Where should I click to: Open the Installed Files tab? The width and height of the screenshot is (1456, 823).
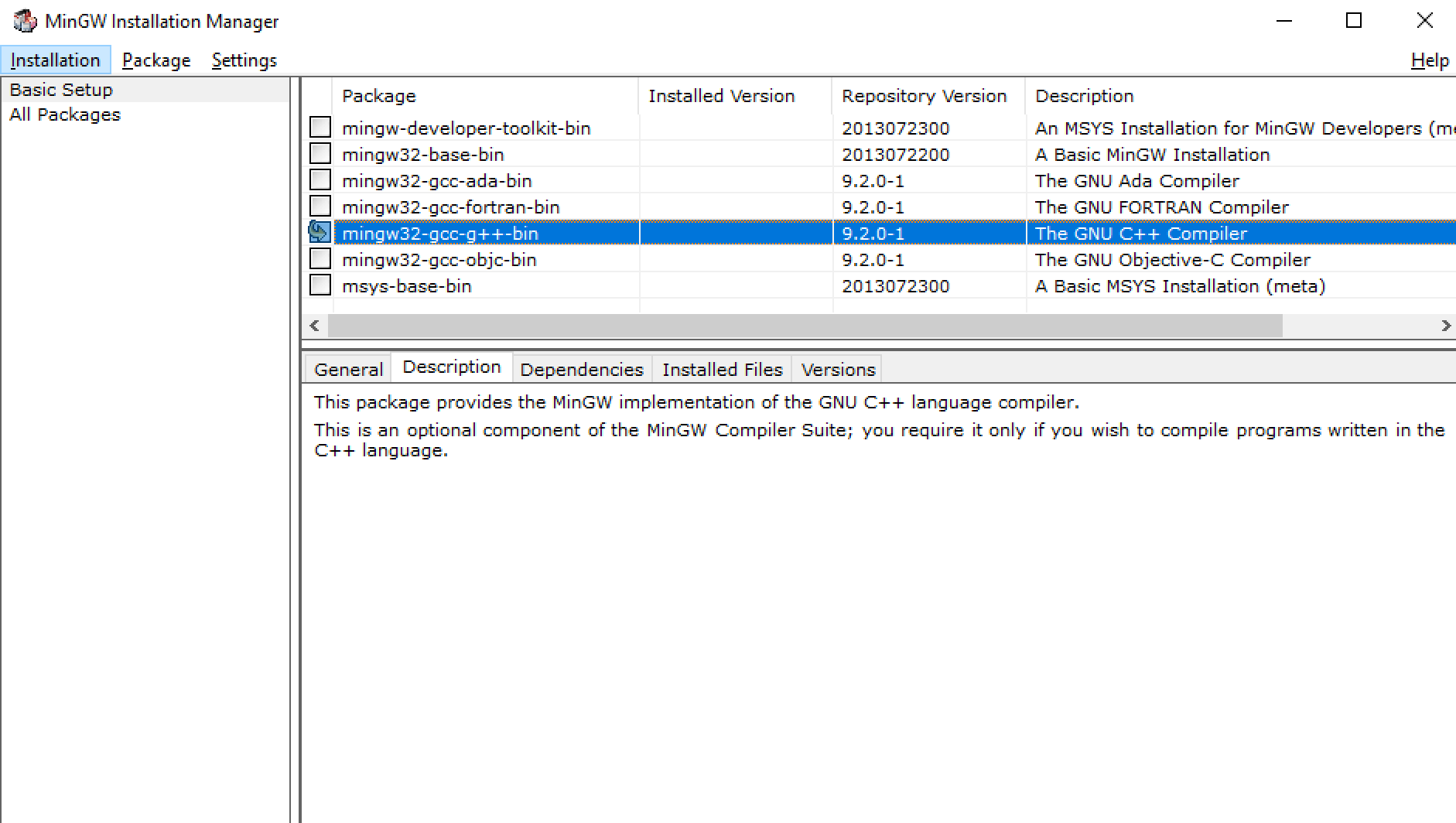pyautogui.click(x=723, y=370)
